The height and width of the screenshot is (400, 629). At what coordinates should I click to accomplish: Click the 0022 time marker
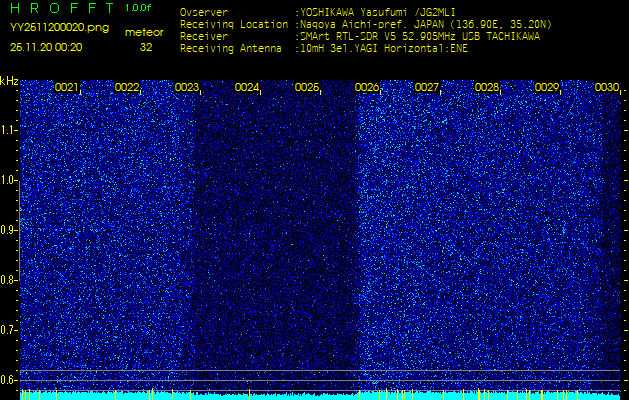pyautogui.click(x=126, y=87)
